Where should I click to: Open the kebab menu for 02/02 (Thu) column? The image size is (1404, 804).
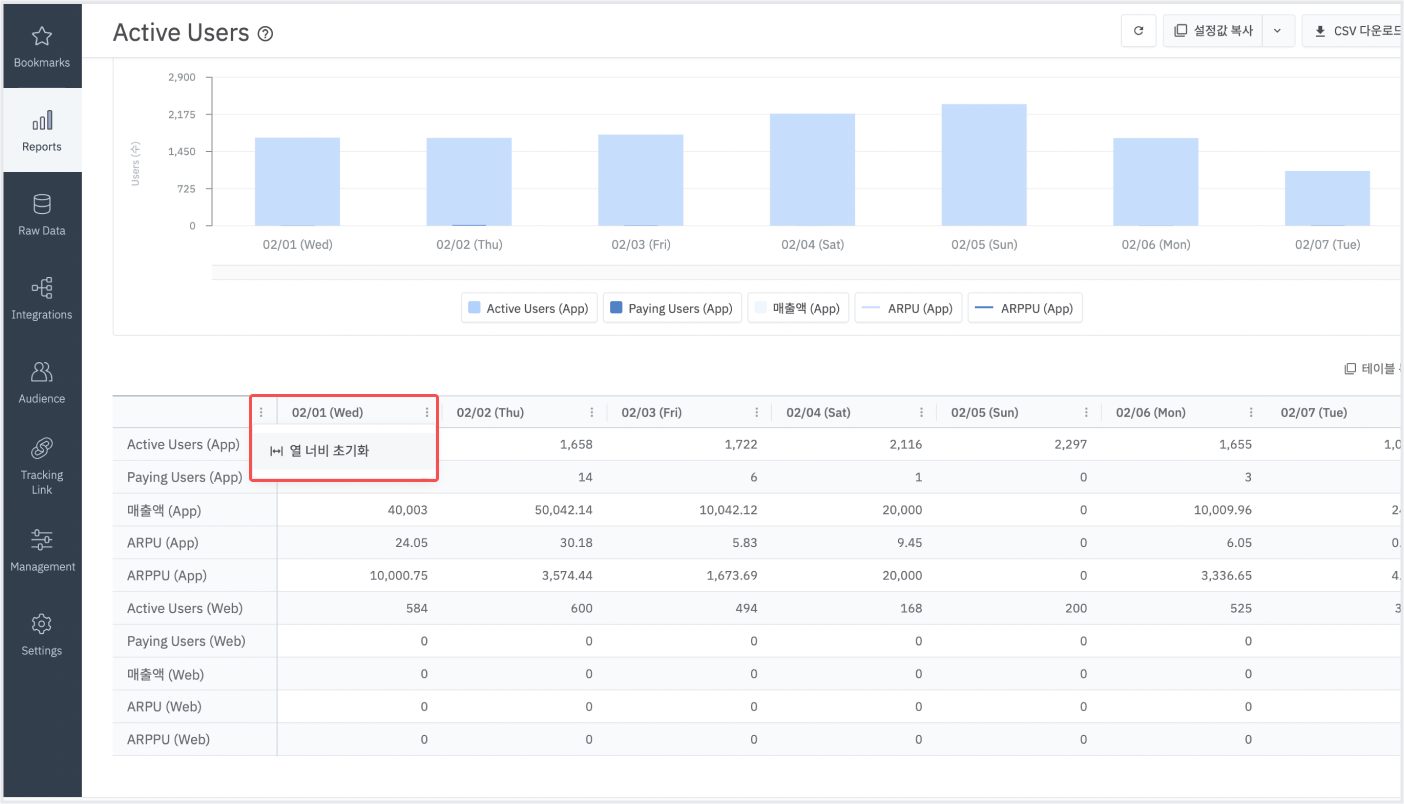tap(592, 412)
